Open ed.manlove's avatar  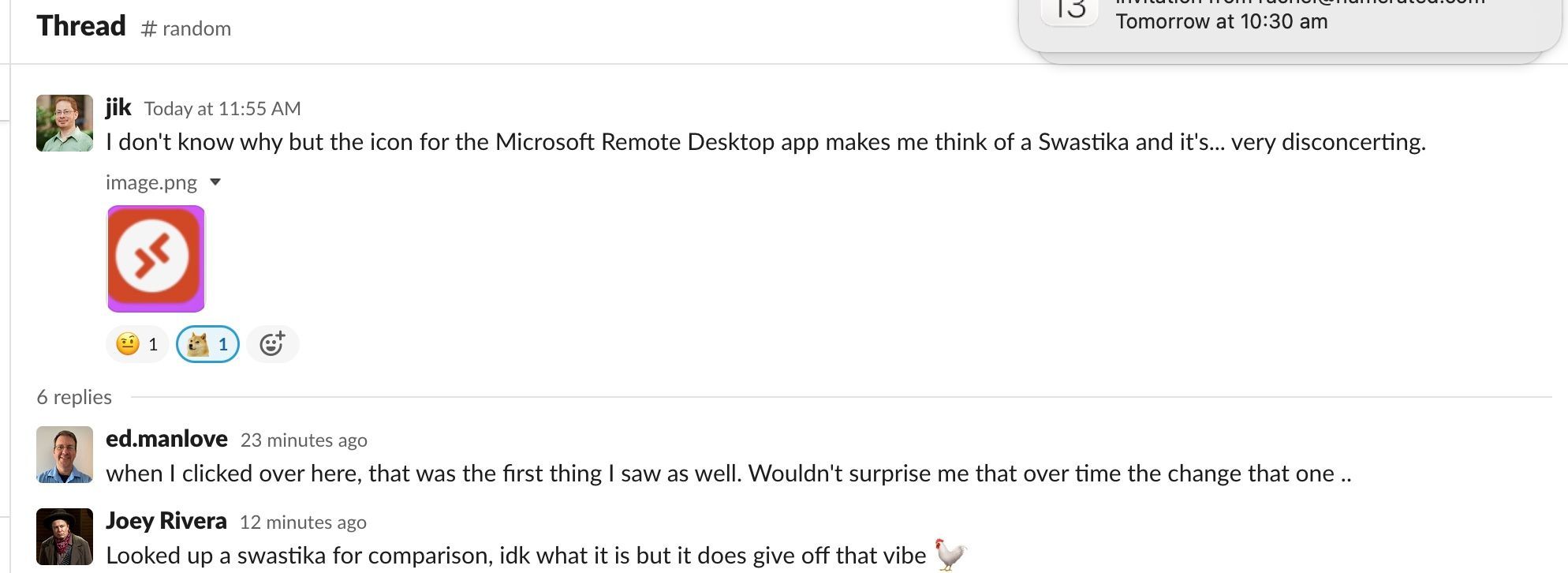coord(65,455)
